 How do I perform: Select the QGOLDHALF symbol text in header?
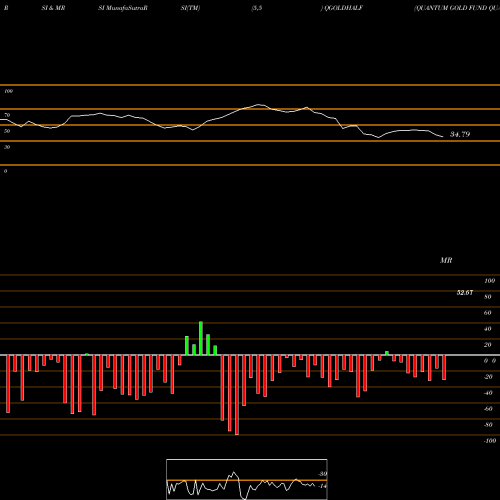pyautogui.click(x=343, y=8)
